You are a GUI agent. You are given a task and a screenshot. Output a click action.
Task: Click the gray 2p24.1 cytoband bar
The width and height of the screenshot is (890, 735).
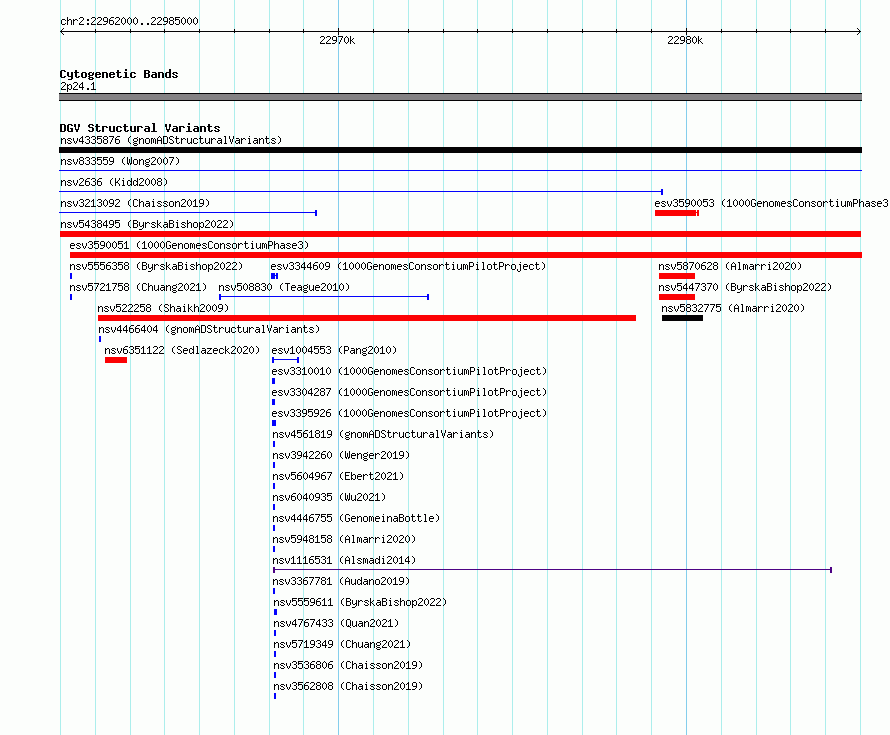460,97
